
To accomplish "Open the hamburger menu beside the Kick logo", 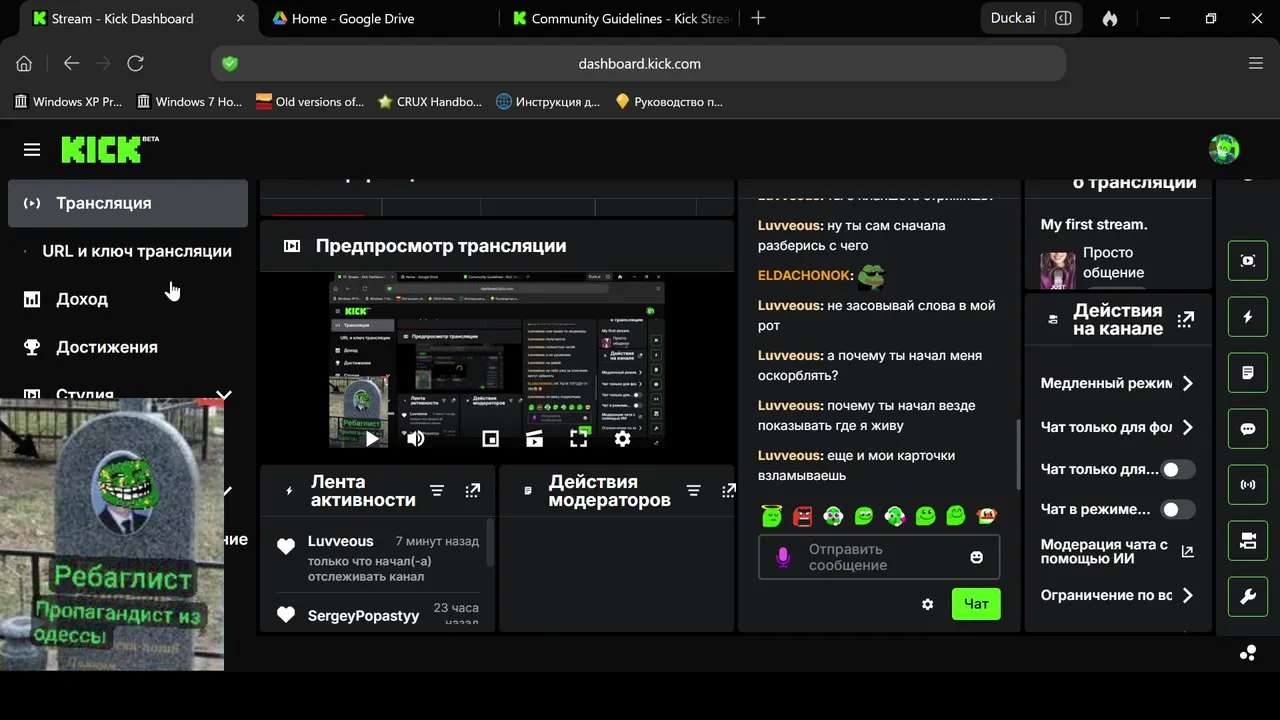I will pyautogui.click(x=32, y=149).
